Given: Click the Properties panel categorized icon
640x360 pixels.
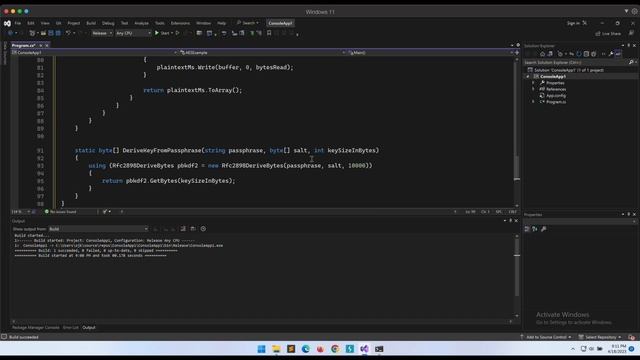Looking at the screenshot, I should coord(527,229).
